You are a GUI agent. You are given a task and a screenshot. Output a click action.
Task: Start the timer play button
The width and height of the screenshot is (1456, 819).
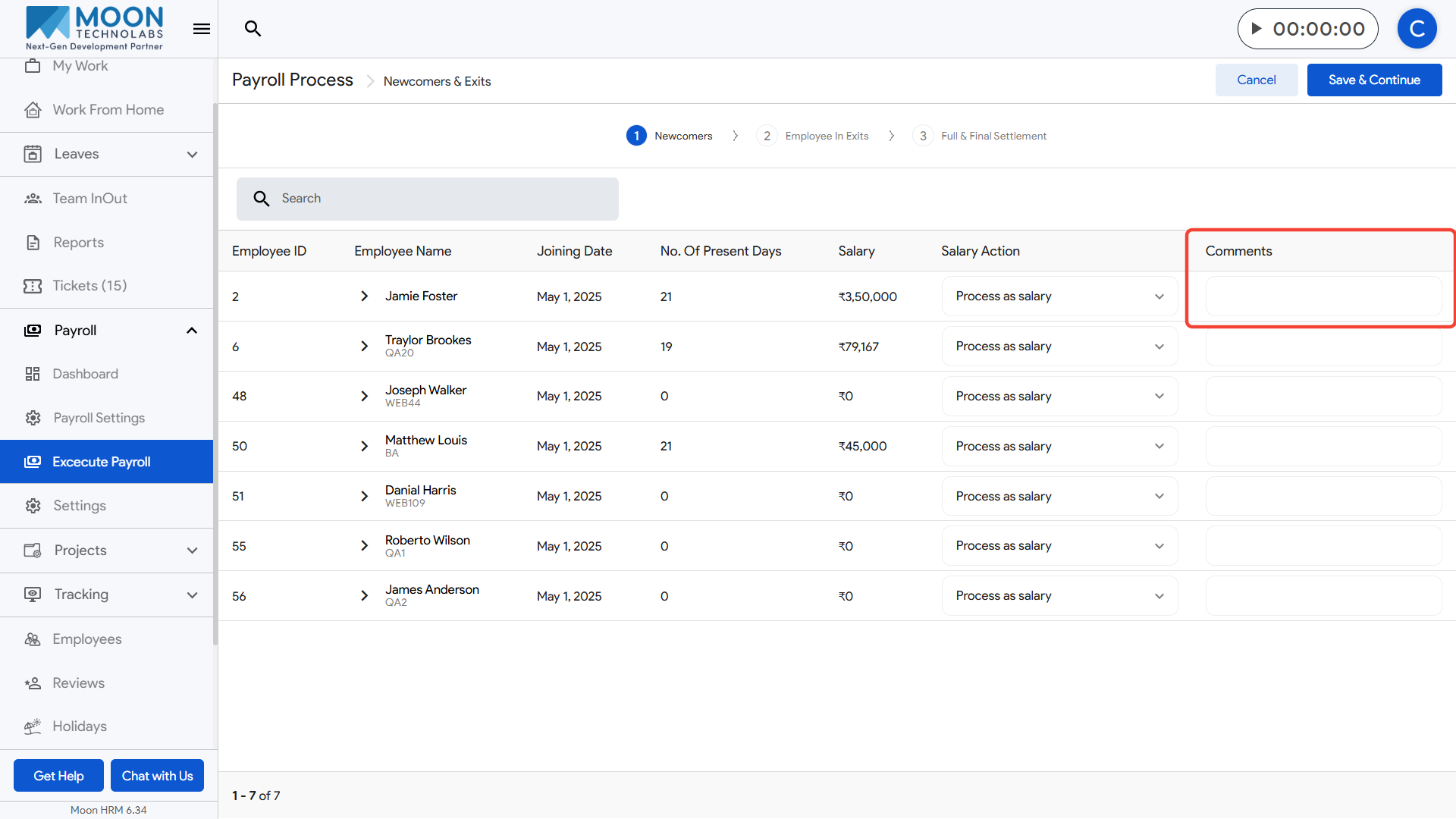[1257, 29]
